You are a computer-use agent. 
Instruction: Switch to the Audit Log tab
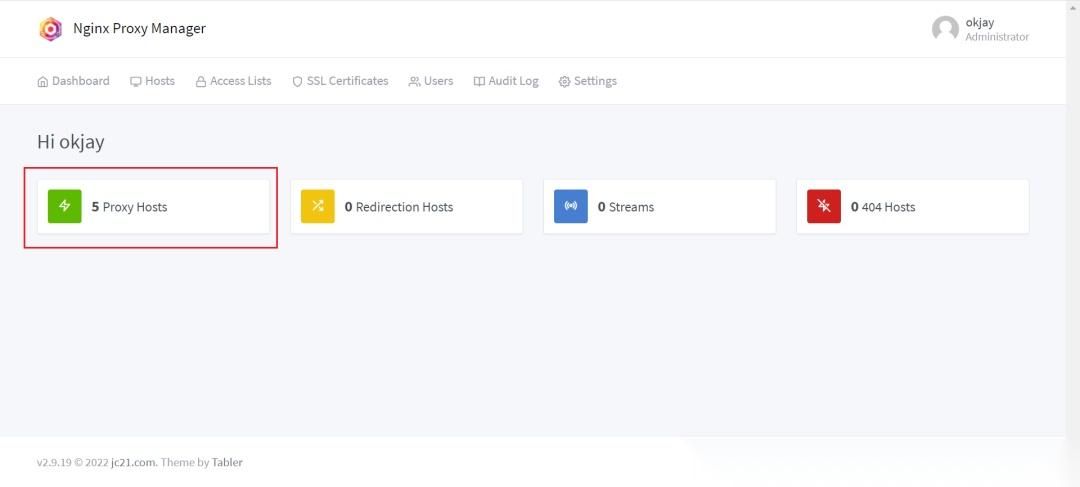coord(506,81)
